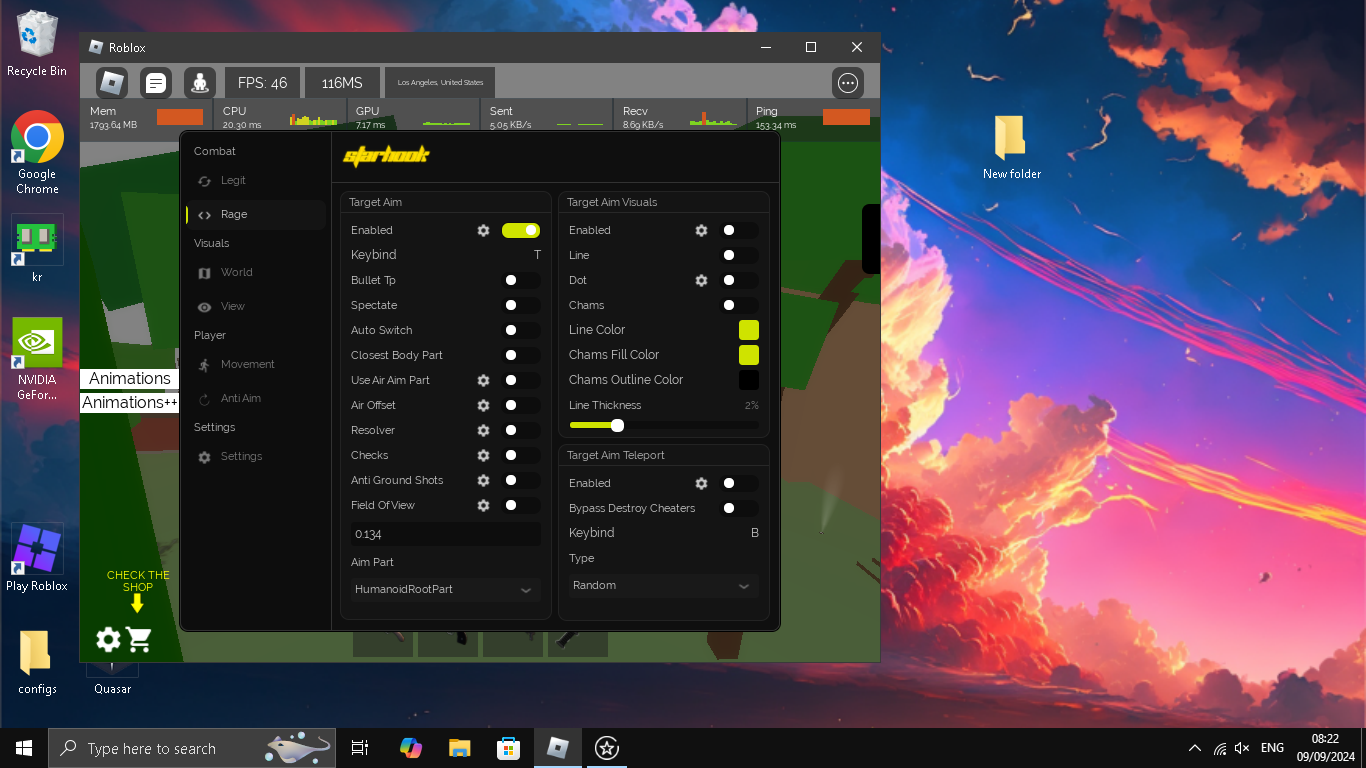Open the Movement player tab
The image size is (1366, 768).
[256, 365]
